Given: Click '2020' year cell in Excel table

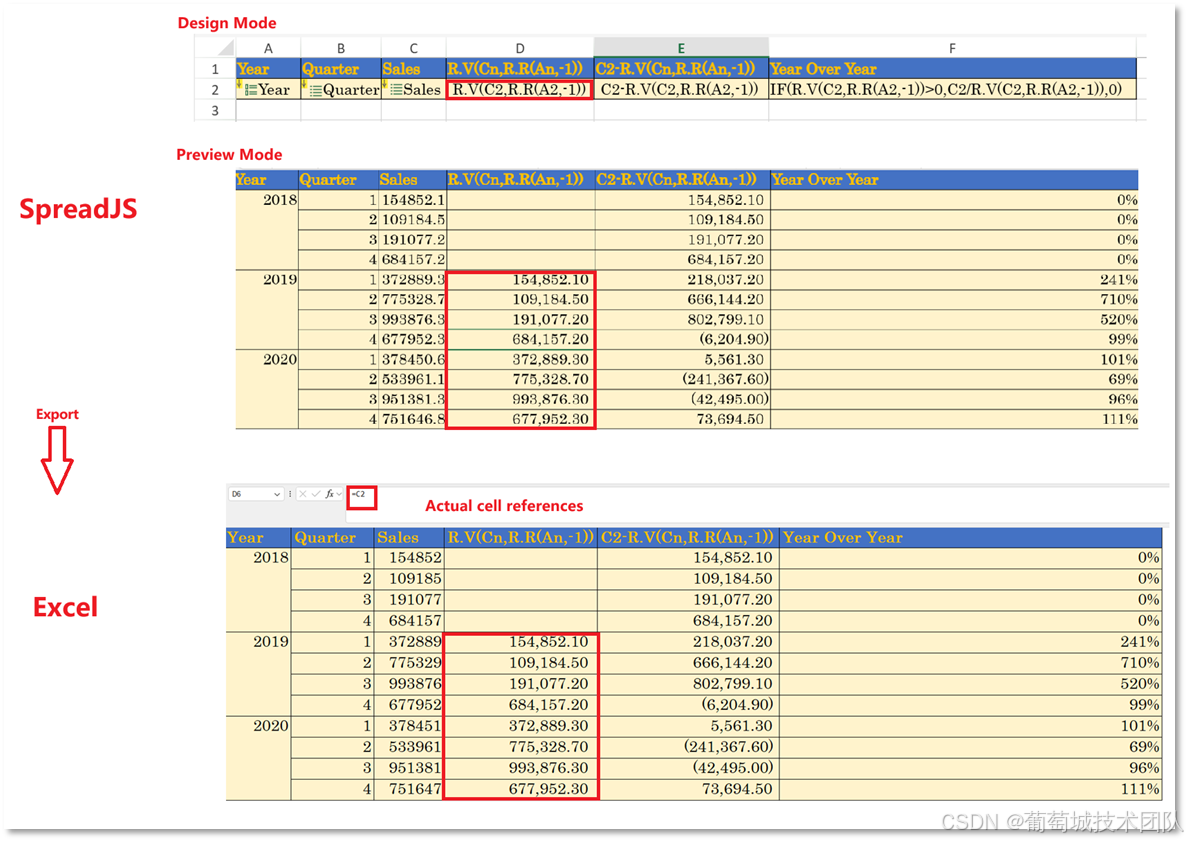Looking at the screenshot, I should [258, 757].
